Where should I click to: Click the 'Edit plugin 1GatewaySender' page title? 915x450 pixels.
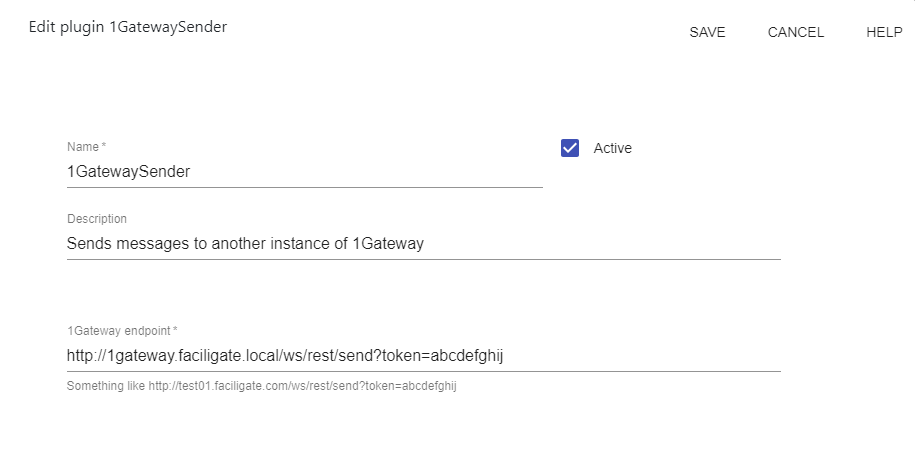coord(126,27)
